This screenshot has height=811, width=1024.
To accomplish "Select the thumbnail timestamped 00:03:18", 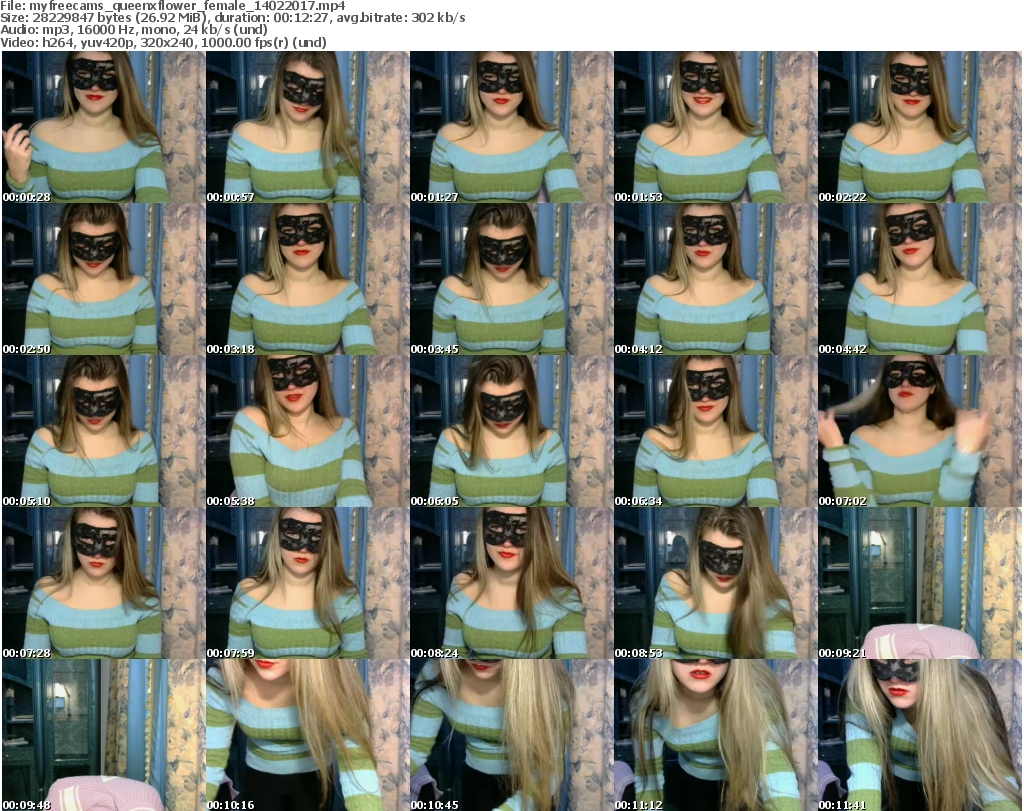I will tap(308, 279).
